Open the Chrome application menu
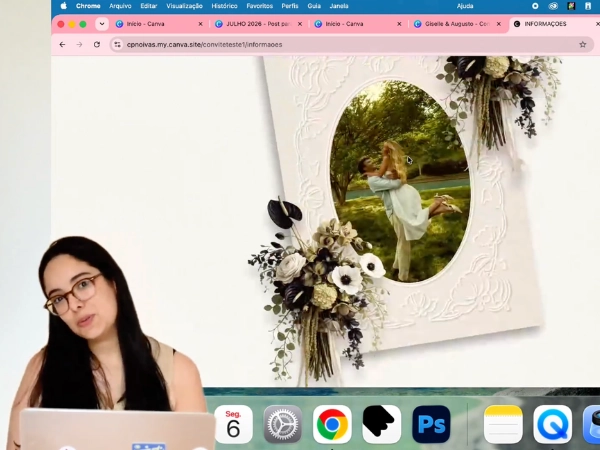The height and width of the screenshot is (450, 600). tap(88, 6)
